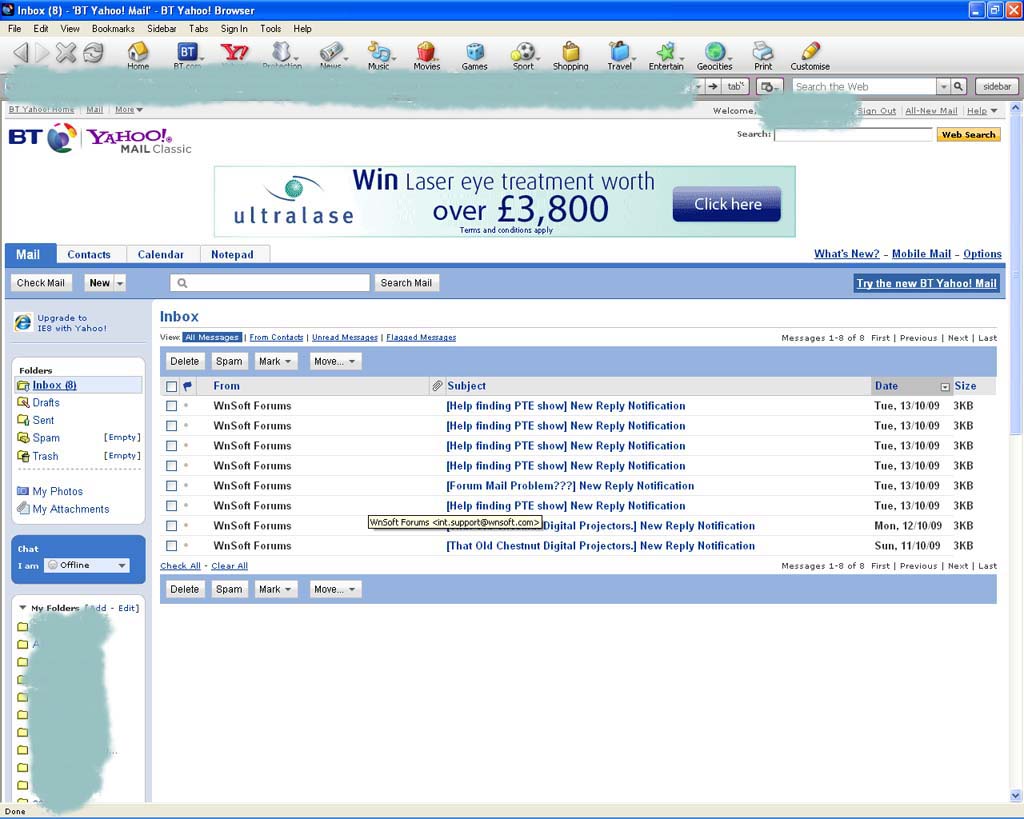The width and height of the screenshot is (1024, 819).
Task: Click the Print toolbar icon
Action: tap(763, 54)
